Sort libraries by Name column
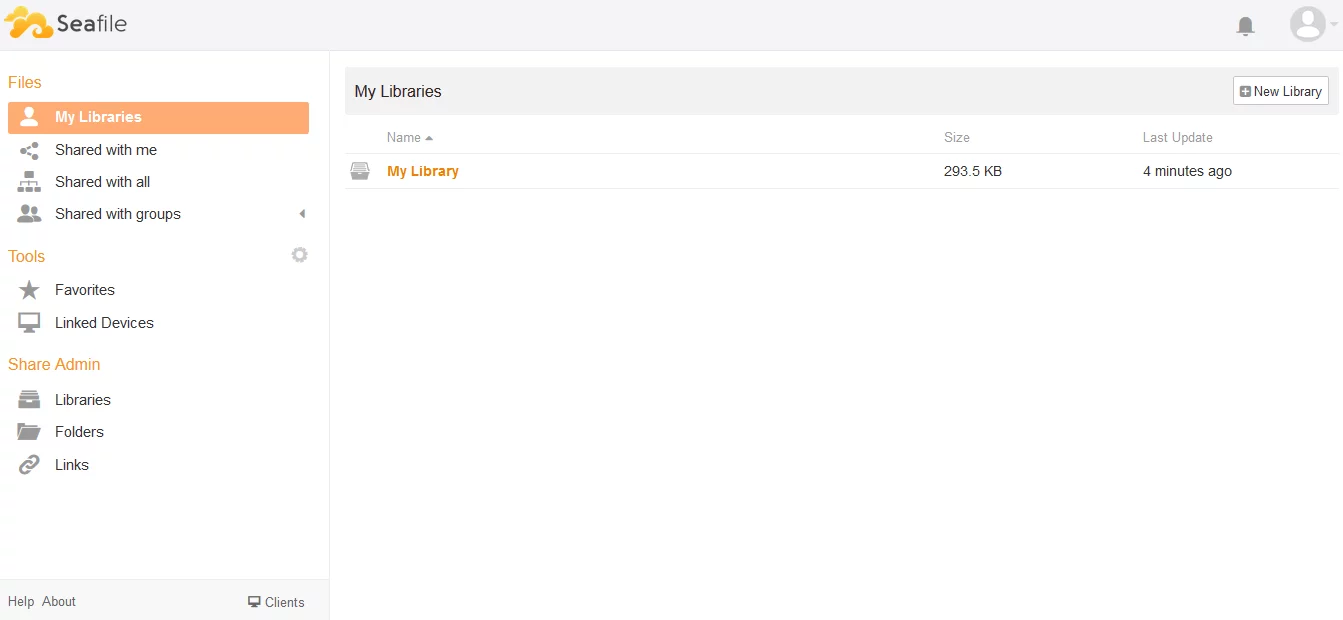This screenshot has width=1343, height=620. pos(410,138)
